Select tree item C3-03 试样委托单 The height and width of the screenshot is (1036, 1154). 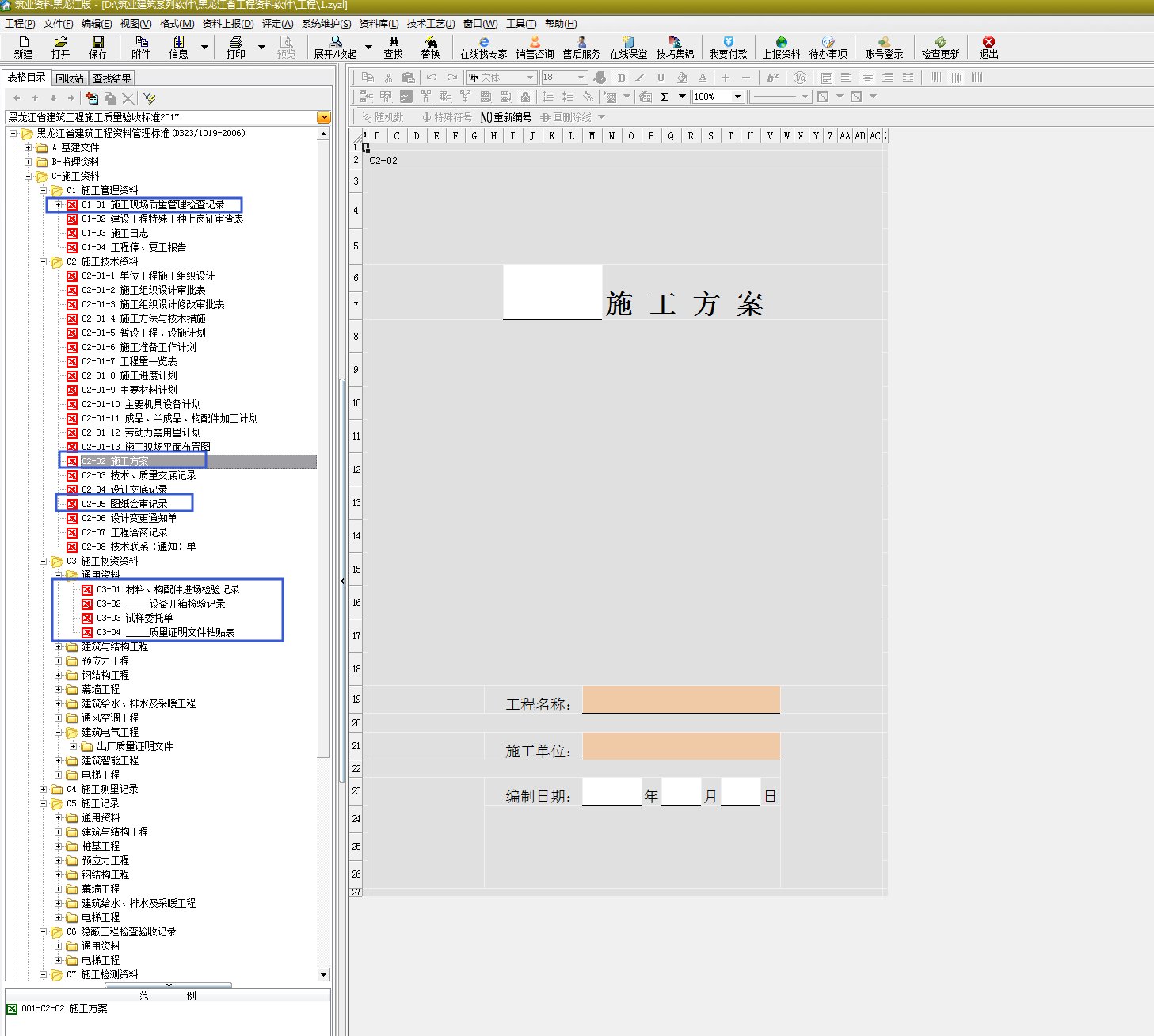135,618
